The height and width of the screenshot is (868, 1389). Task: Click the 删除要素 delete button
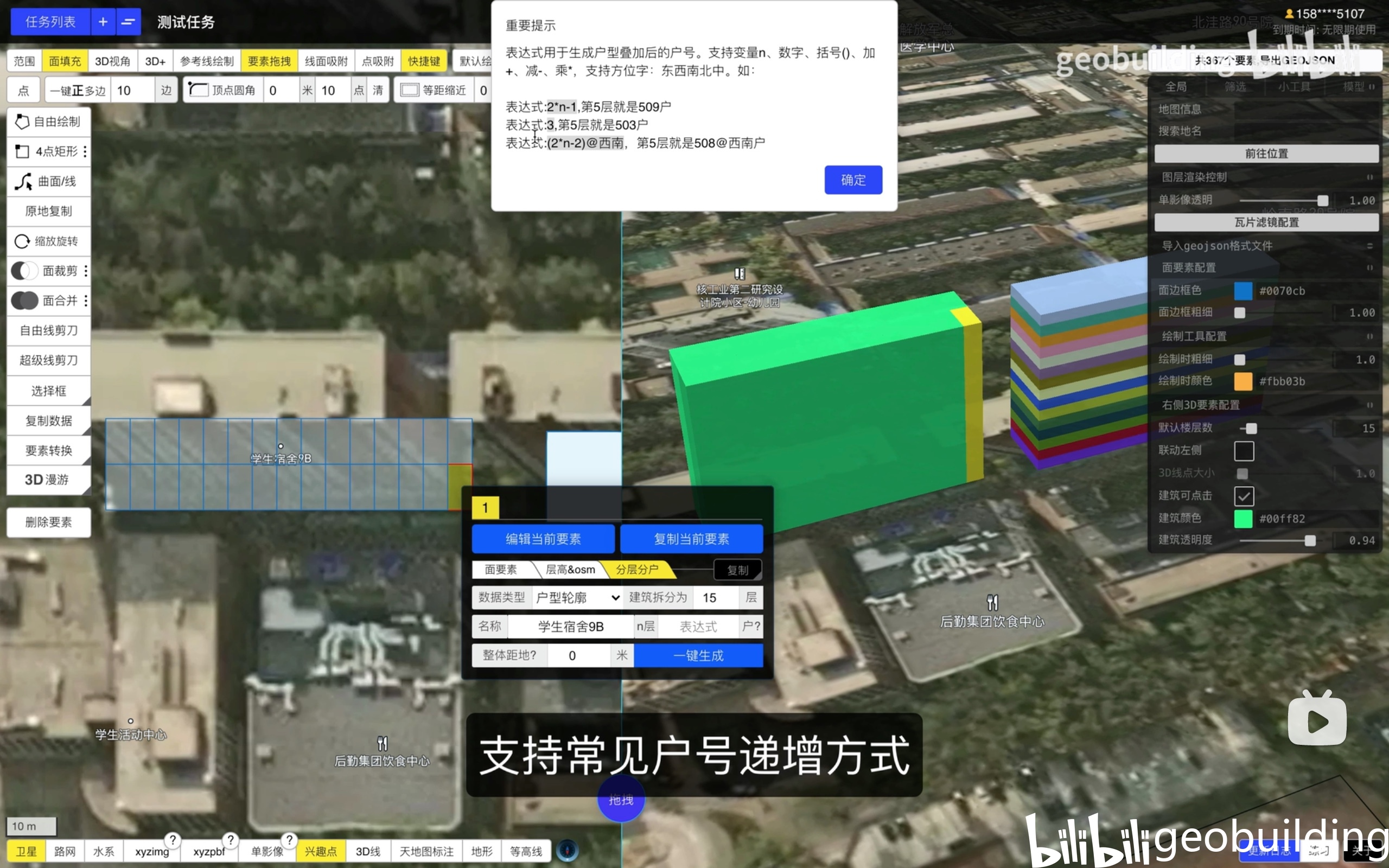coord(49,522)
